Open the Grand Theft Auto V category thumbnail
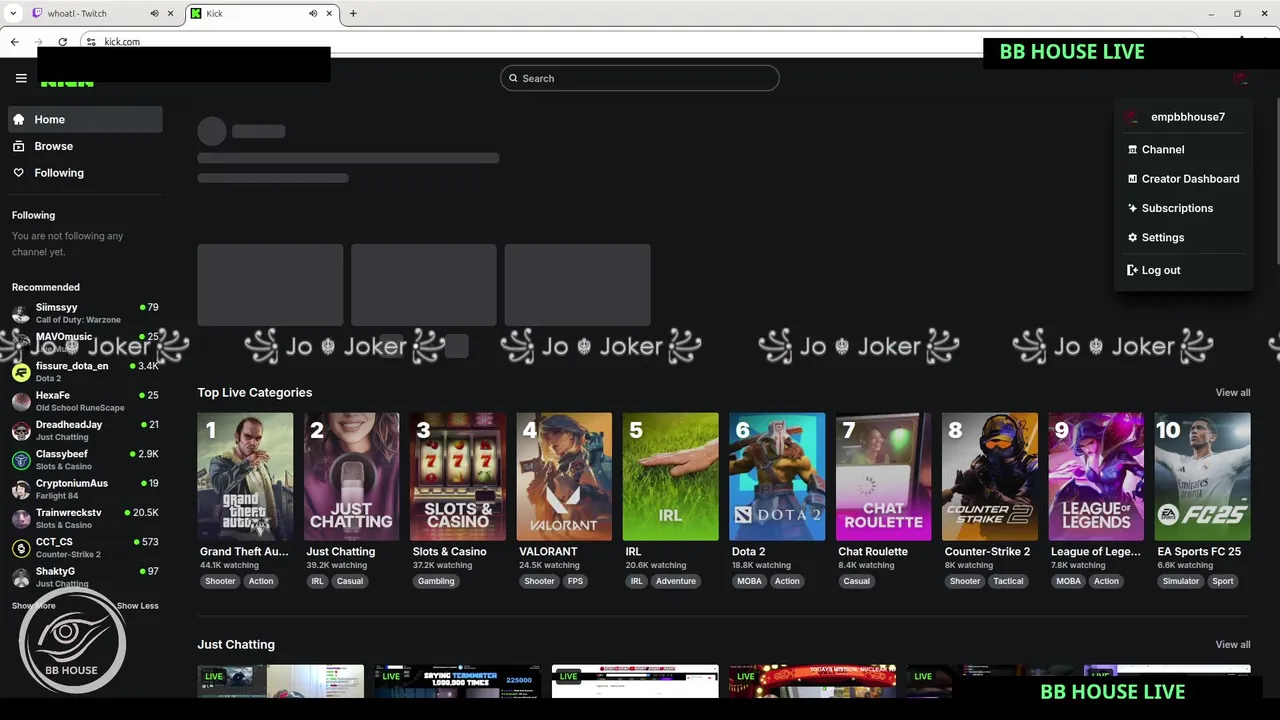1280x720 pixels. pyautogui.click(x=245, y=477)
